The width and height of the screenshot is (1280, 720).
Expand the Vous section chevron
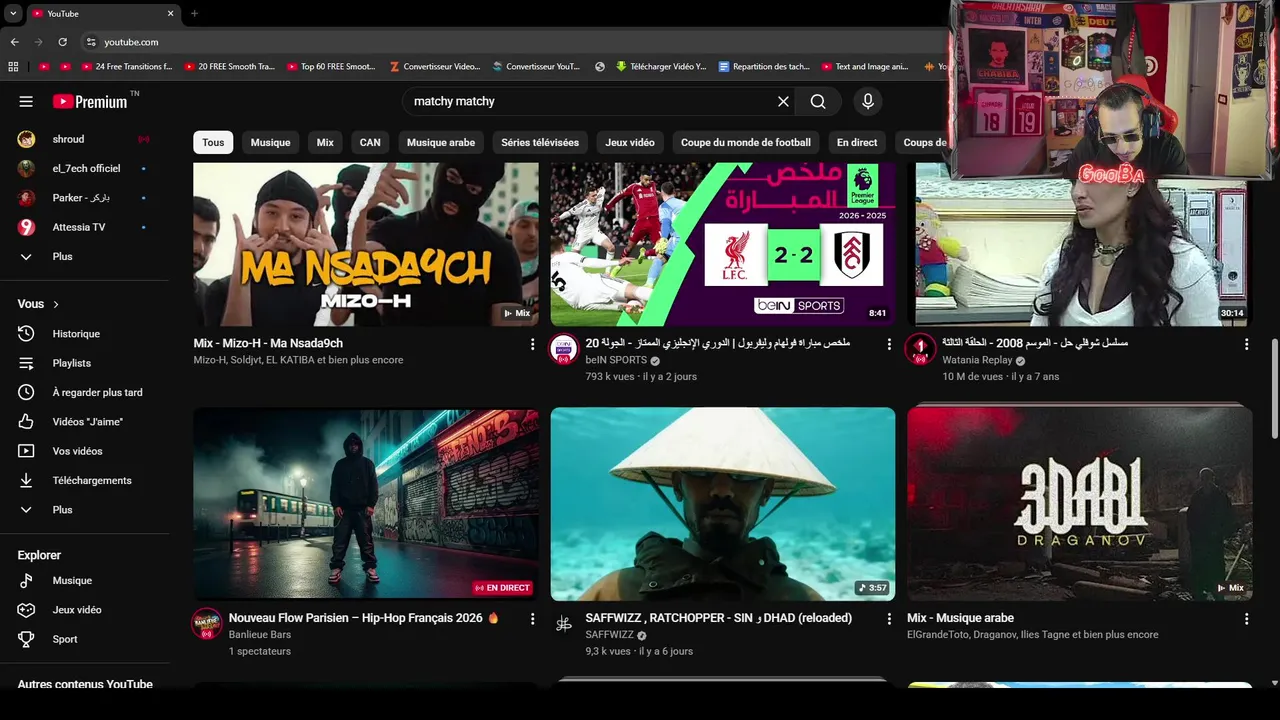[56, 304]
